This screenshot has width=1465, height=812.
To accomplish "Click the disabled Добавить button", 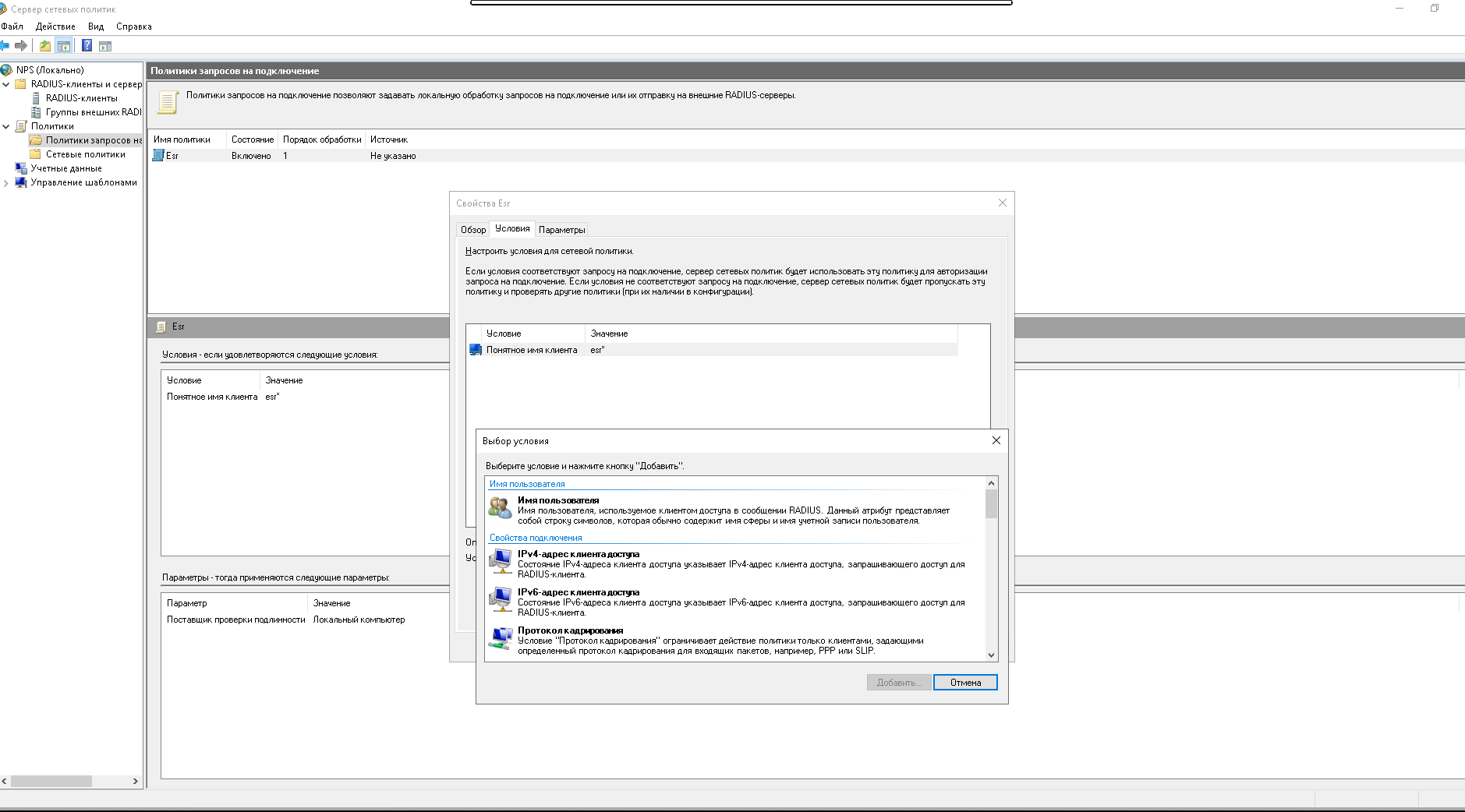I will [899, 683].
